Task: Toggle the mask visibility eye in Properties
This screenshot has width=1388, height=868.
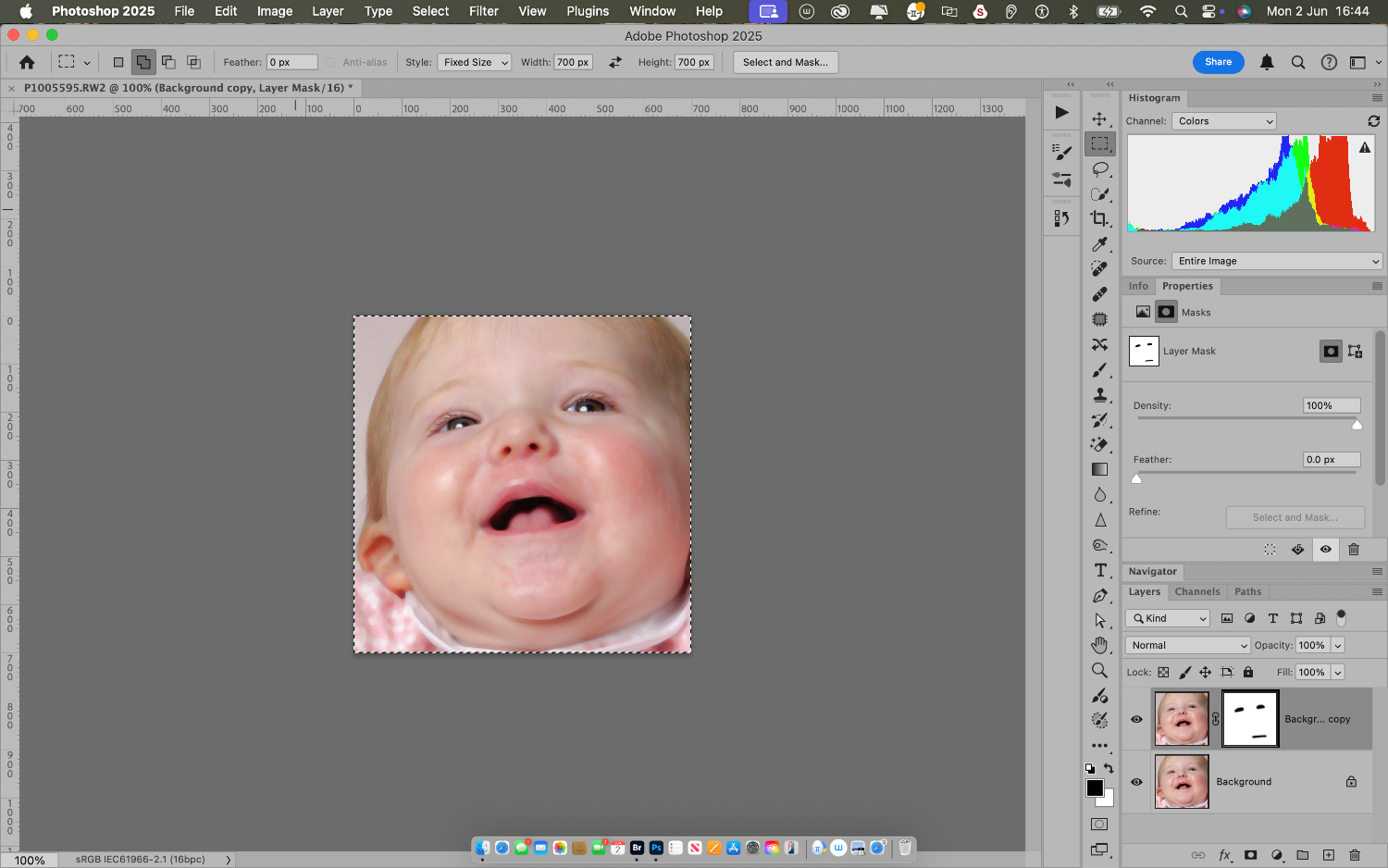Action: pos(1325,550)
